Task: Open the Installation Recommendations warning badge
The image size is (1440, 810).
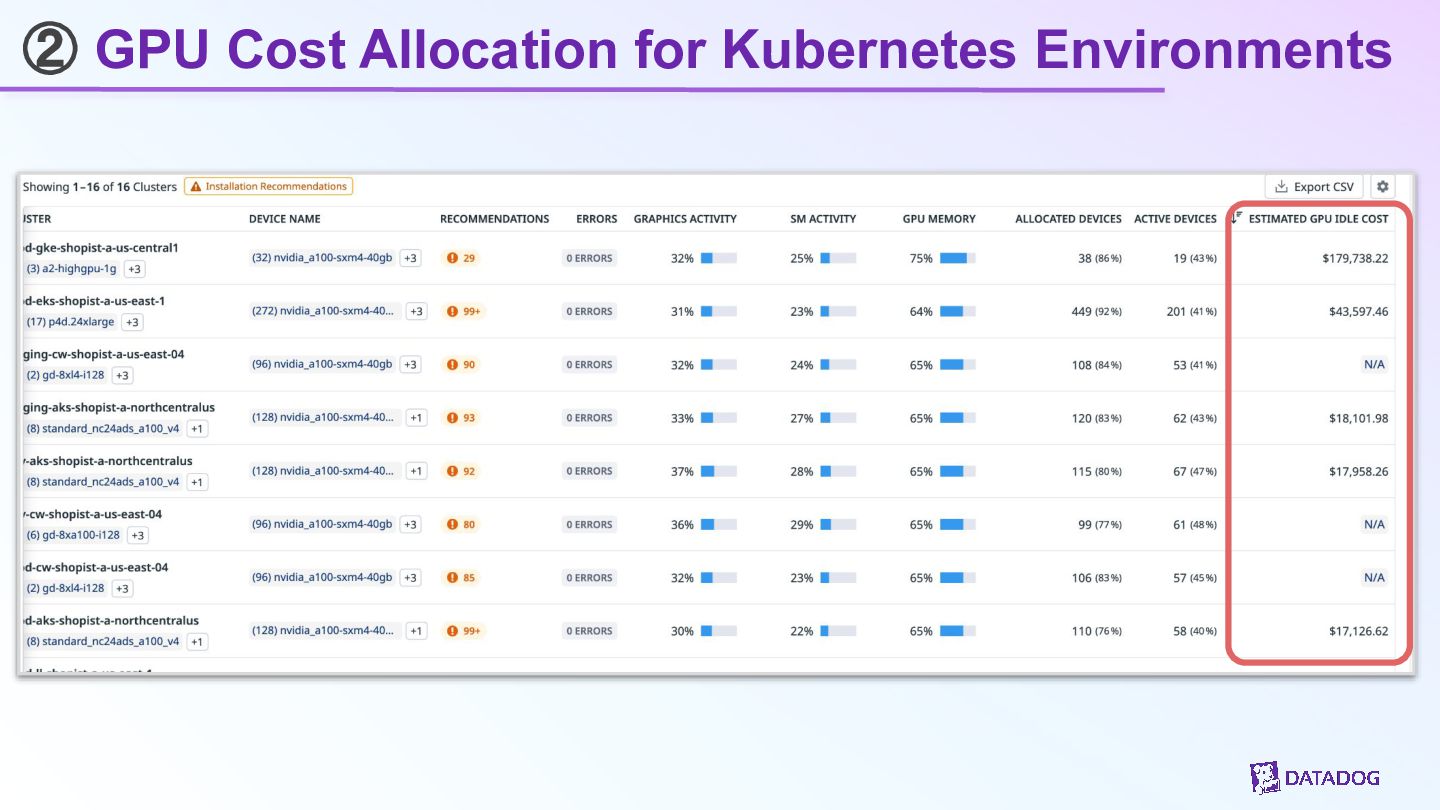Action: pyautogui.click(x=268, y=186)
